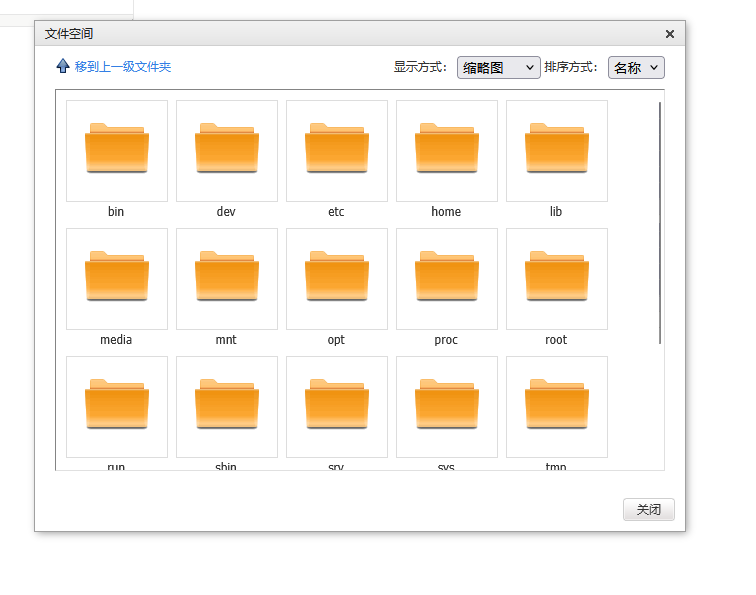756x595 pixels.
Task: Open the sbin folder thumbnail
Action: (227, 406)
